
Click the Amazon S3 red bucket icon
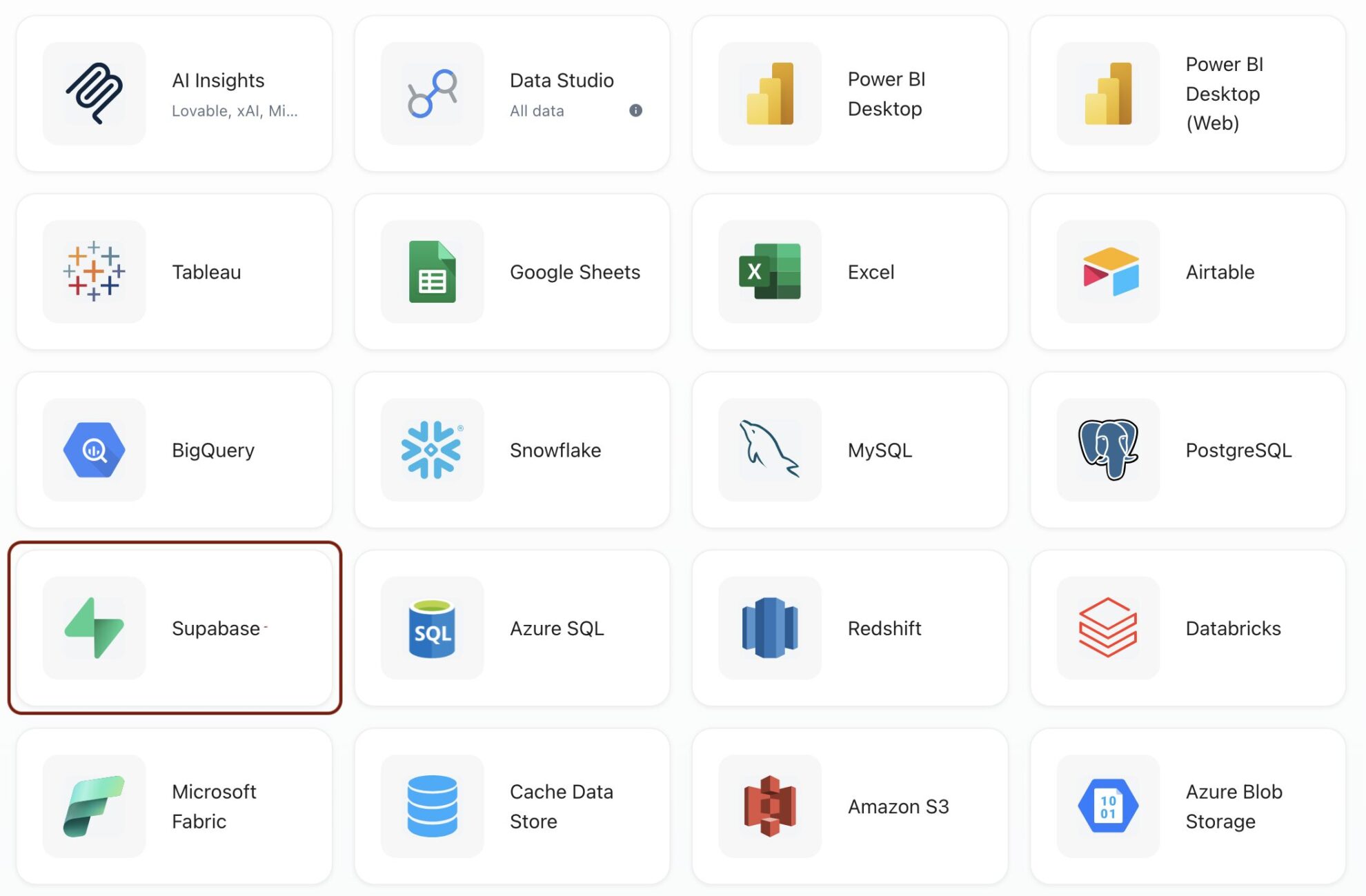(x=770, y=806)
